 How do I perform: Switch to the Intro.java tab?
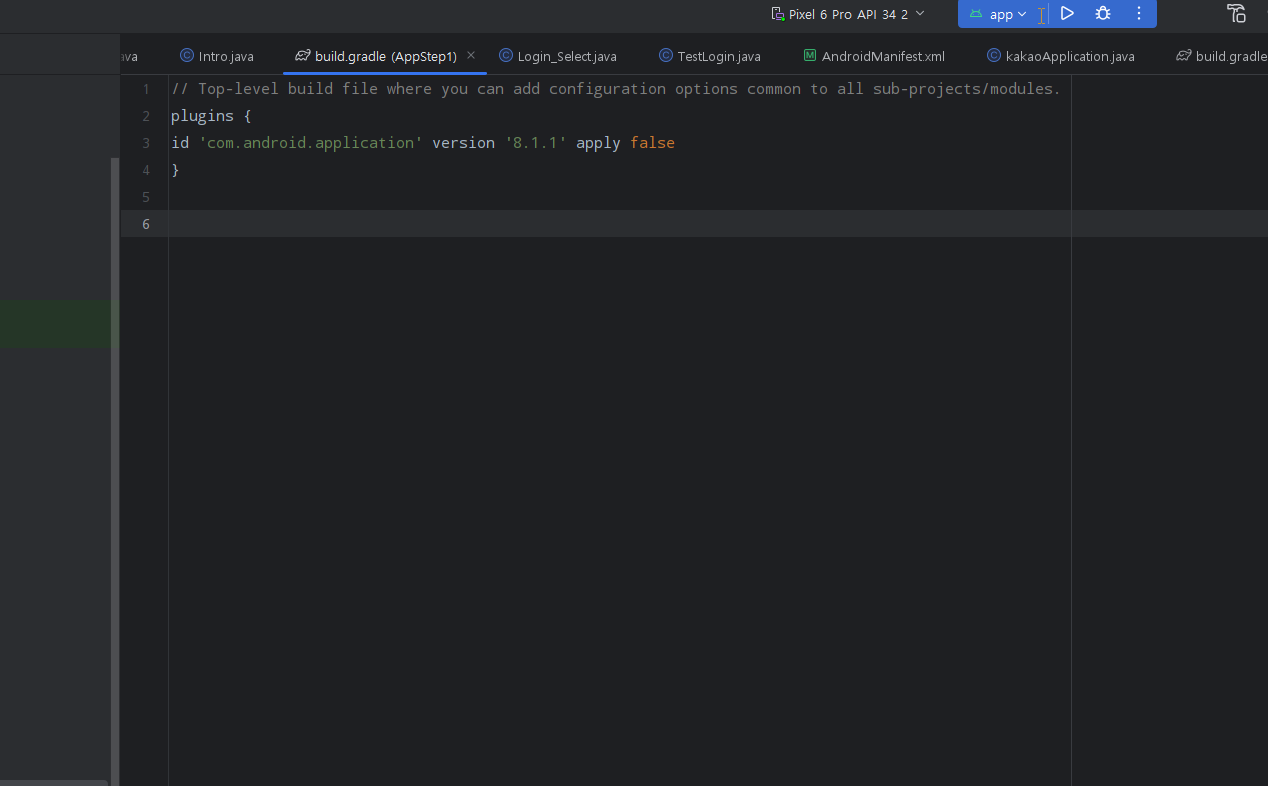217,56
